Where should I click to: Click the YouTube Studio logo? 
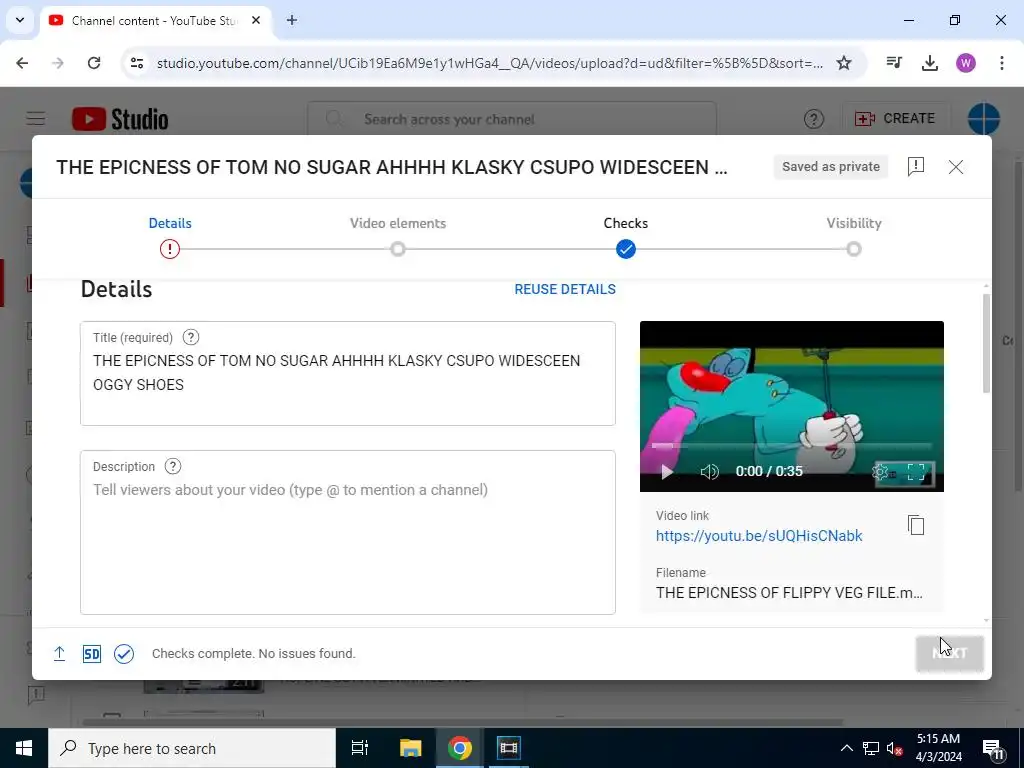coord(120,119)
